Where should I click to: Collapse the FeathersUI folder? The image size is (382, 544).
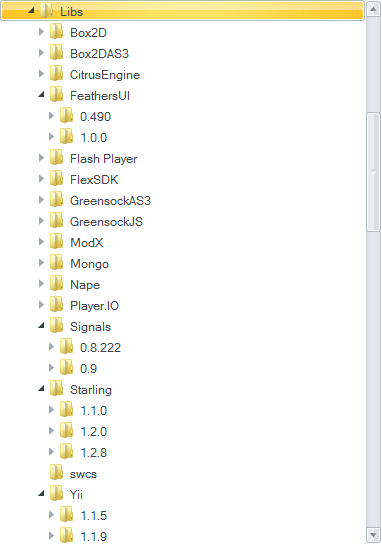click(x=42, y=95)
